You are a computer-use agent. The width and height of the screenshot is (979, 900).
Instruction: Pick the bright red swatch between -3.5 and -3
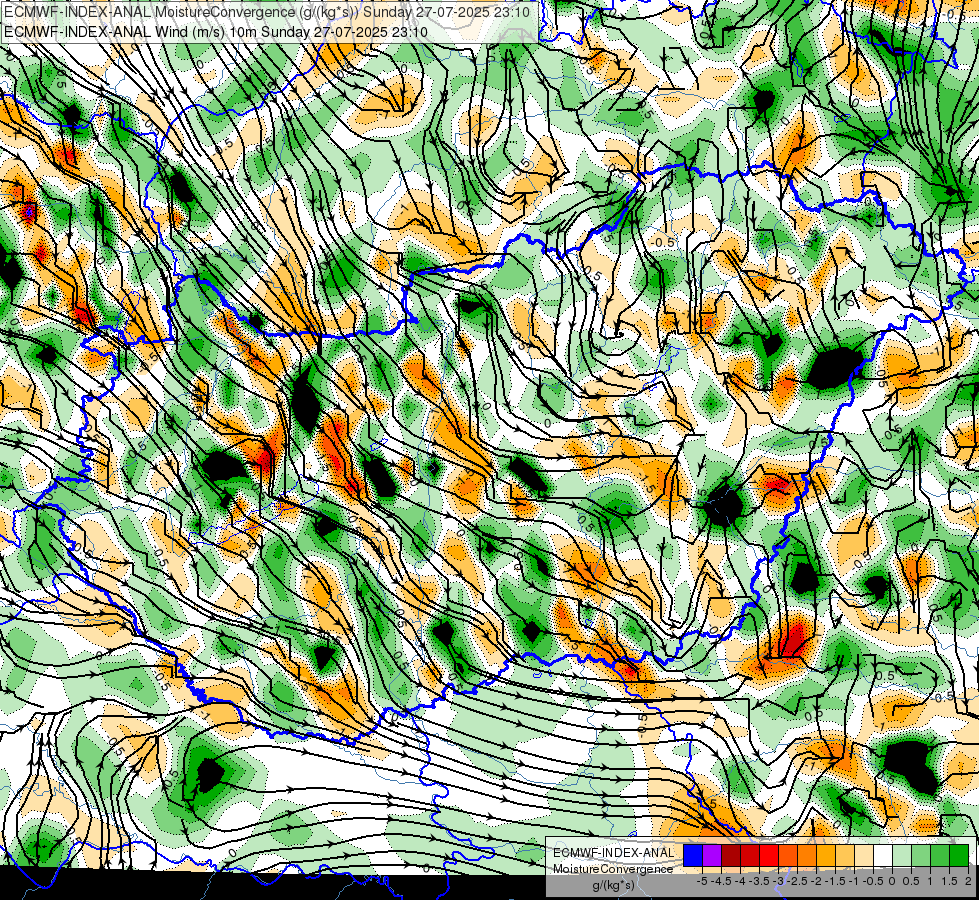(769, 855)
